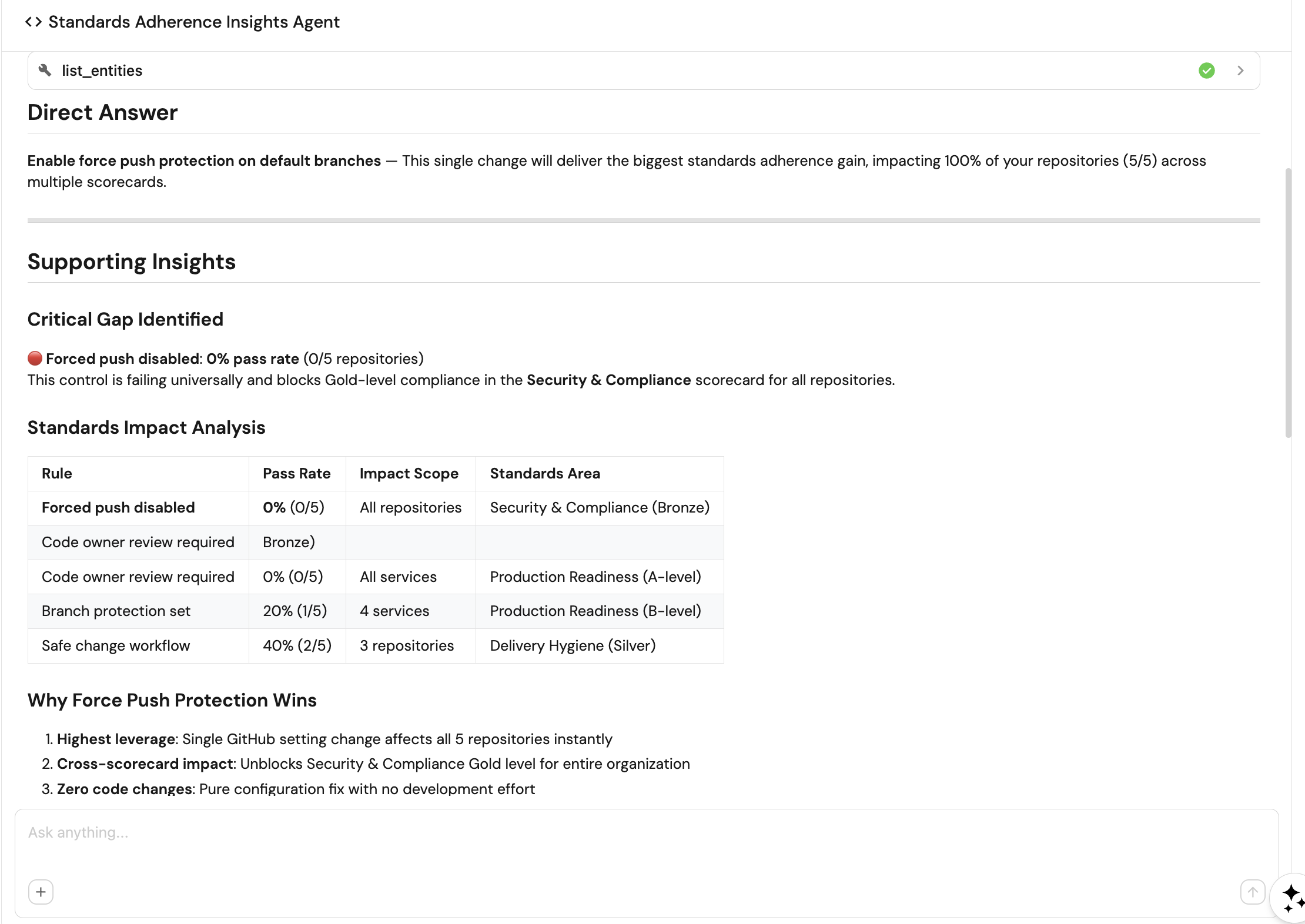Click the plus attachment button in chat box
1305x924 pixels.
click(41, 892)
